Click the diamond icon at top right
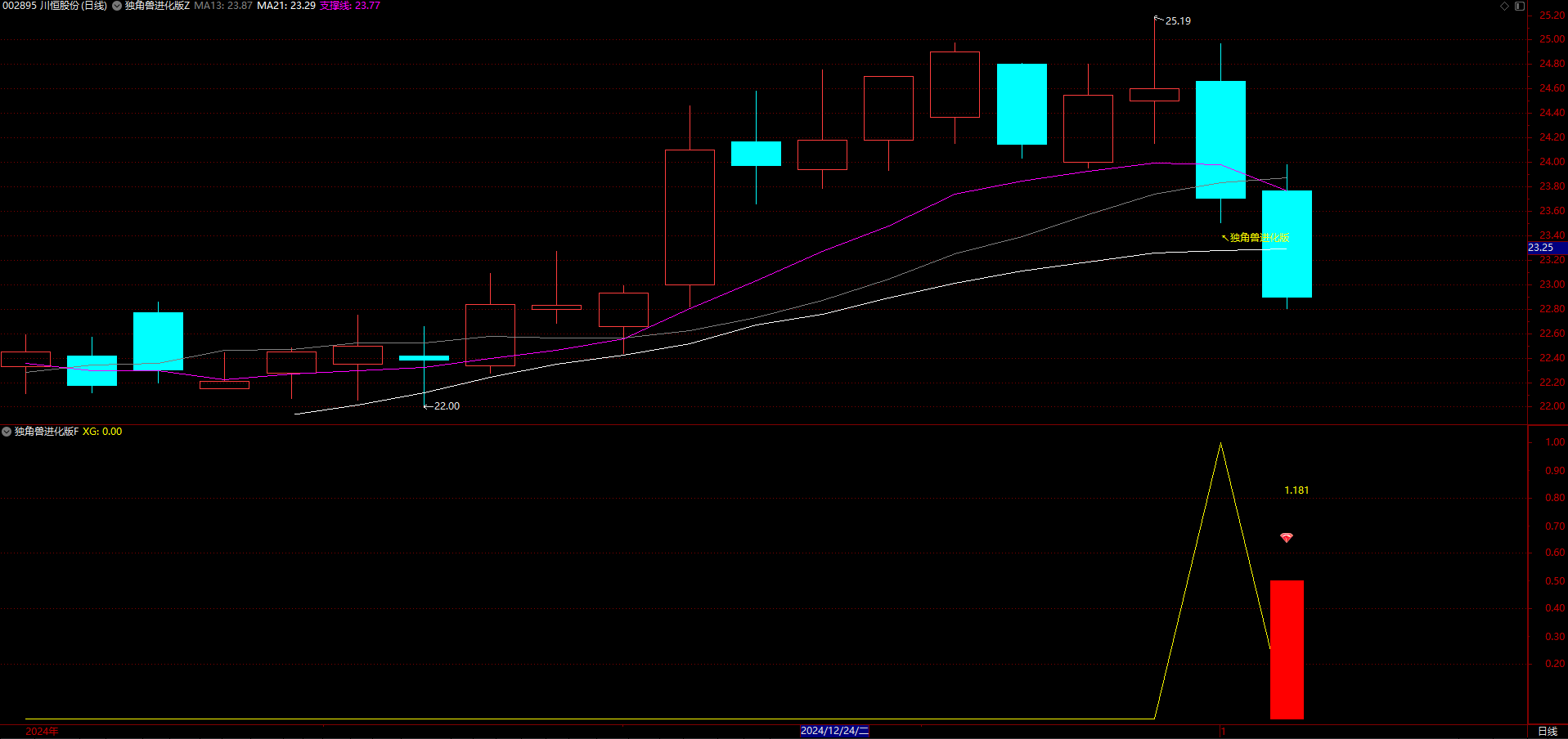Screen dimensions: 1568x739 pos(1504,6)
